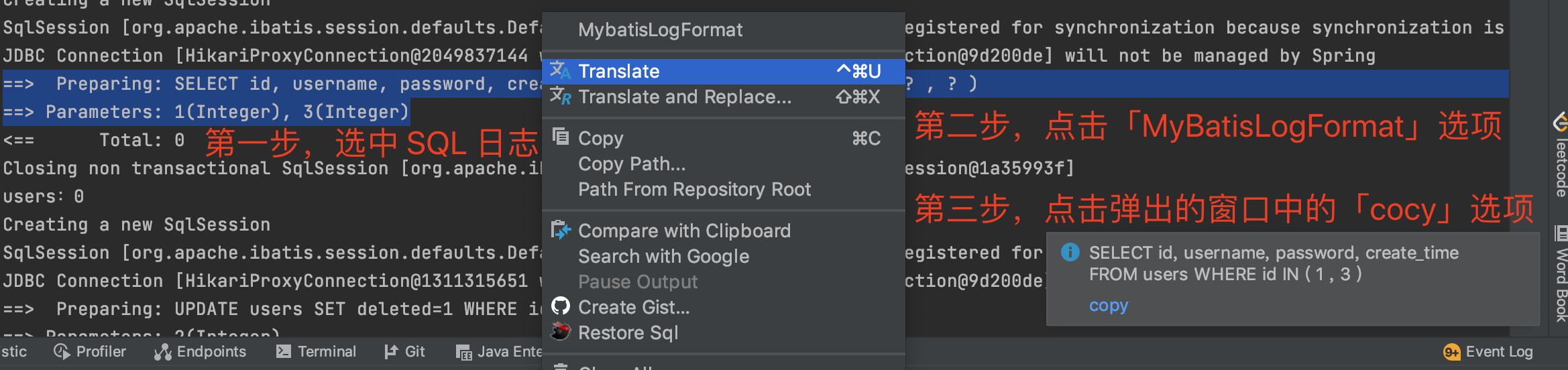The width and height of the screenshot is (1568, 370).
Task: Open the leetcode panel icon on right sidebar
Action: [x=1560, y=122]
